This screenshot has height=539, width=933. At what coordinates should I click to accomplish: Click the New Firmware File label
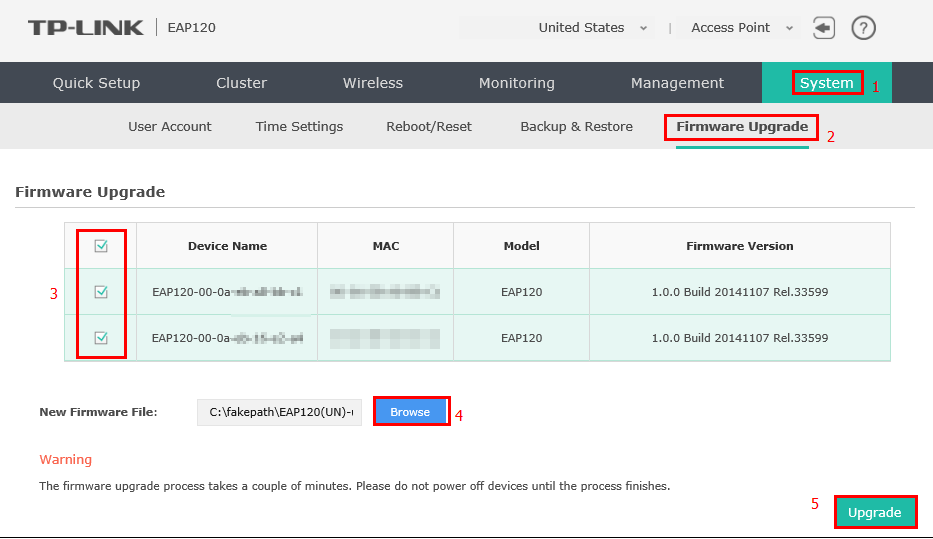click(98, 412)
